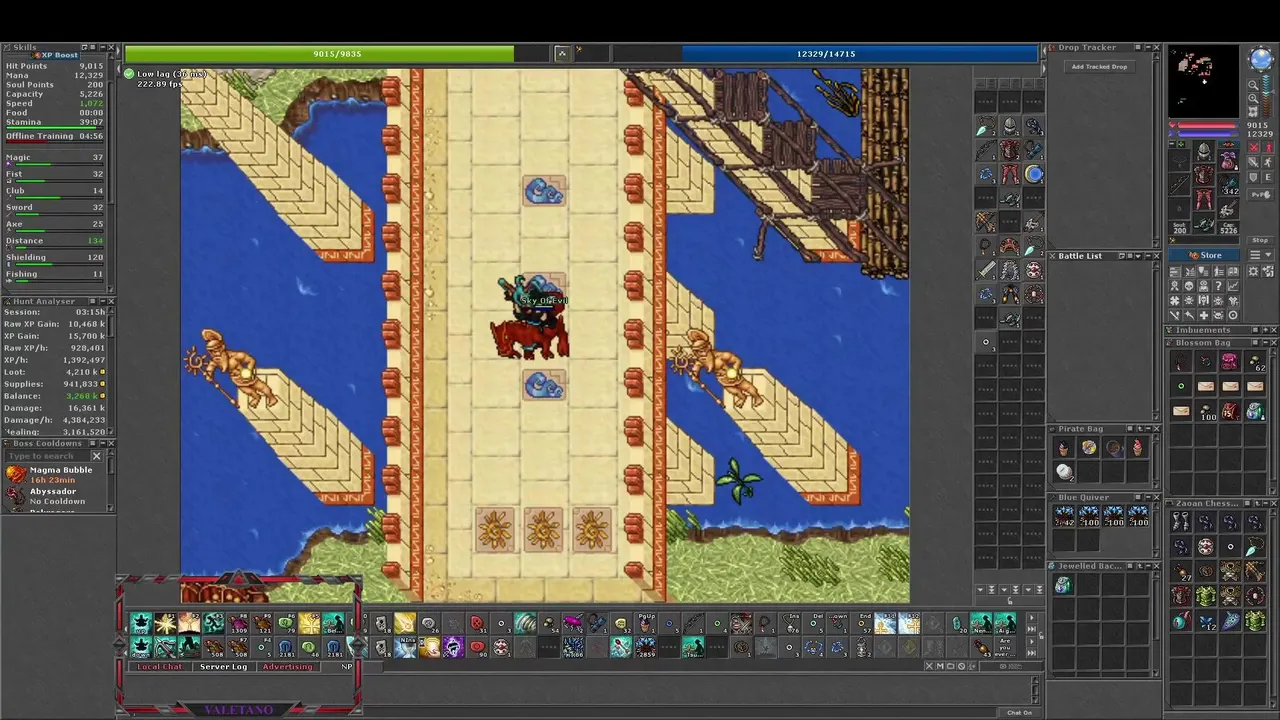
Task: Switch to Server Log tab
Action: [223, 666]
